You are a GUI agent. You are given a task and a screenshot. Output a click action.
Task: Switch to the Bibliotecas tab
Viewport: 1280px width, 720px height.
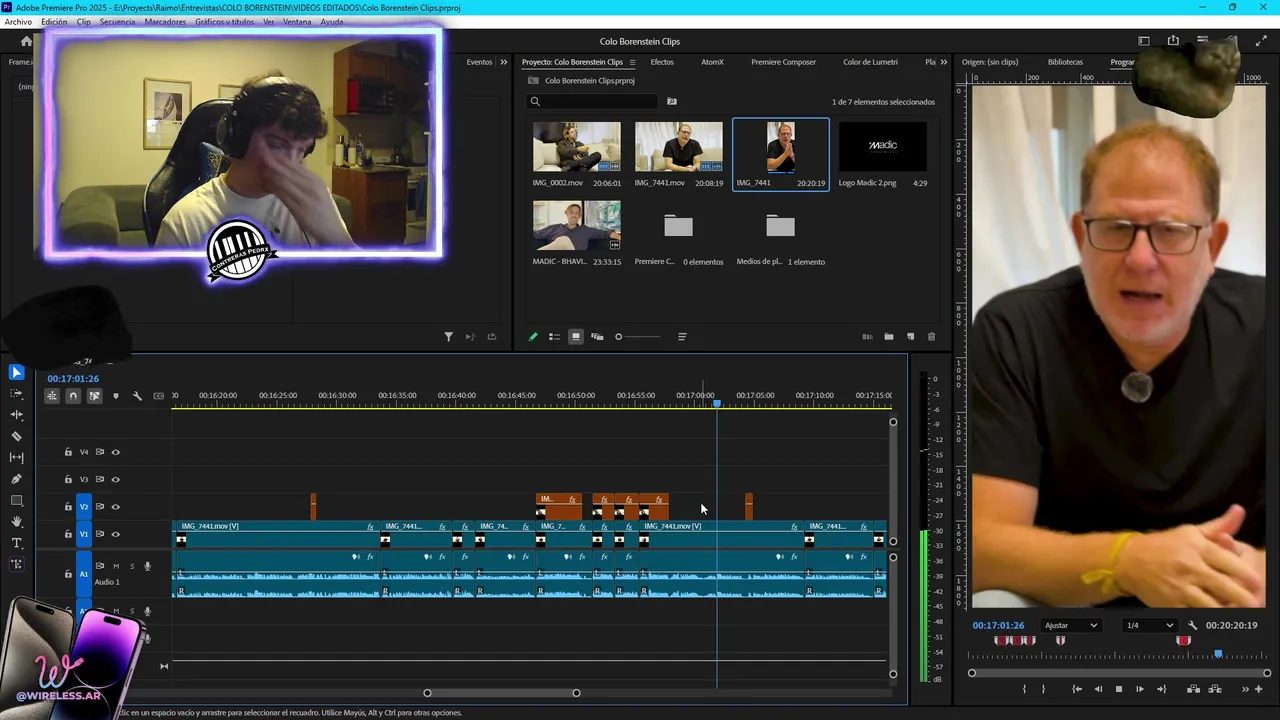(x=1065, y=62)
